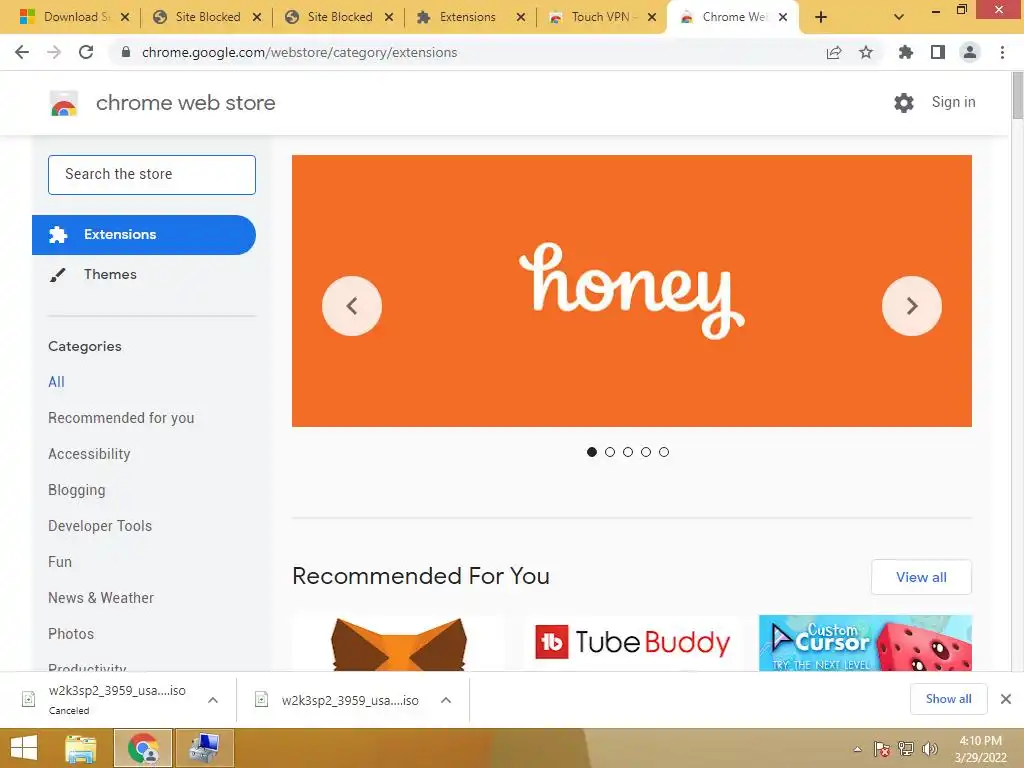Screen dimensions: 1024x768
Task: Open the Custom Cursor extension card
Action: [865, 643]
